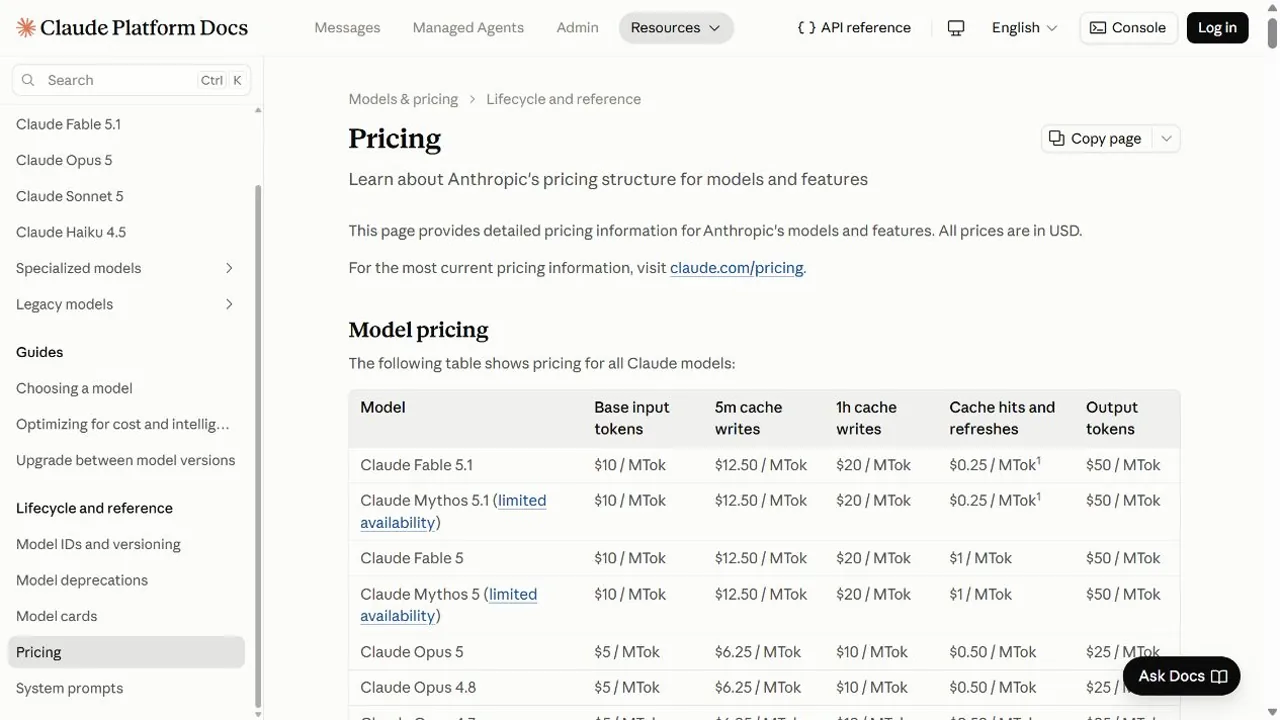Select the Pricing sidebar item

click(126, 652)
